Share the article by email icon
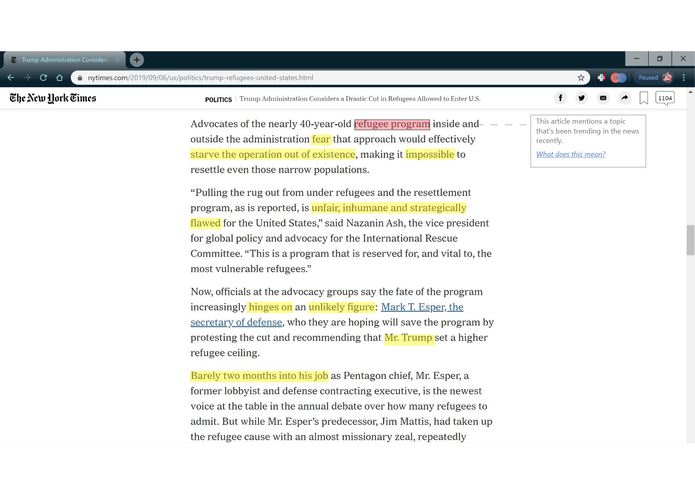This screenshot has width=695, height=494. [603, 98]
